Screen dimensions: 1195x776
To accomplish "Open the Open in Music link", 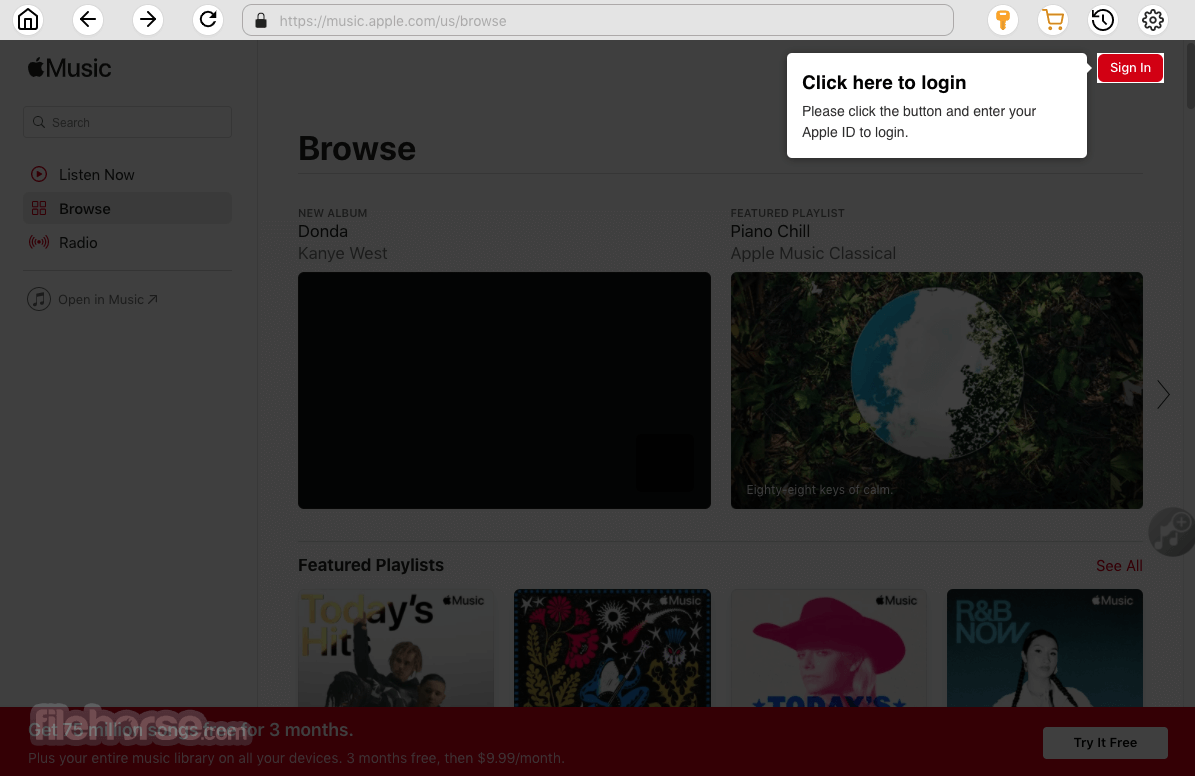I will click(107, 300).
